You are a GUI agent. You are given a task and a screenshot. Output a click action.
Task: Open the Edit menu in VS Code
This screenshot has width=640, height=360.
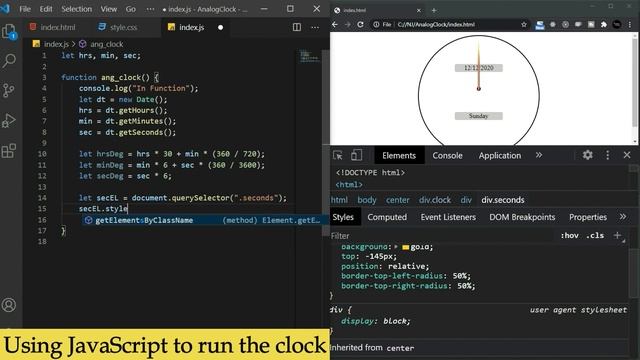click(x=46, y=9)
